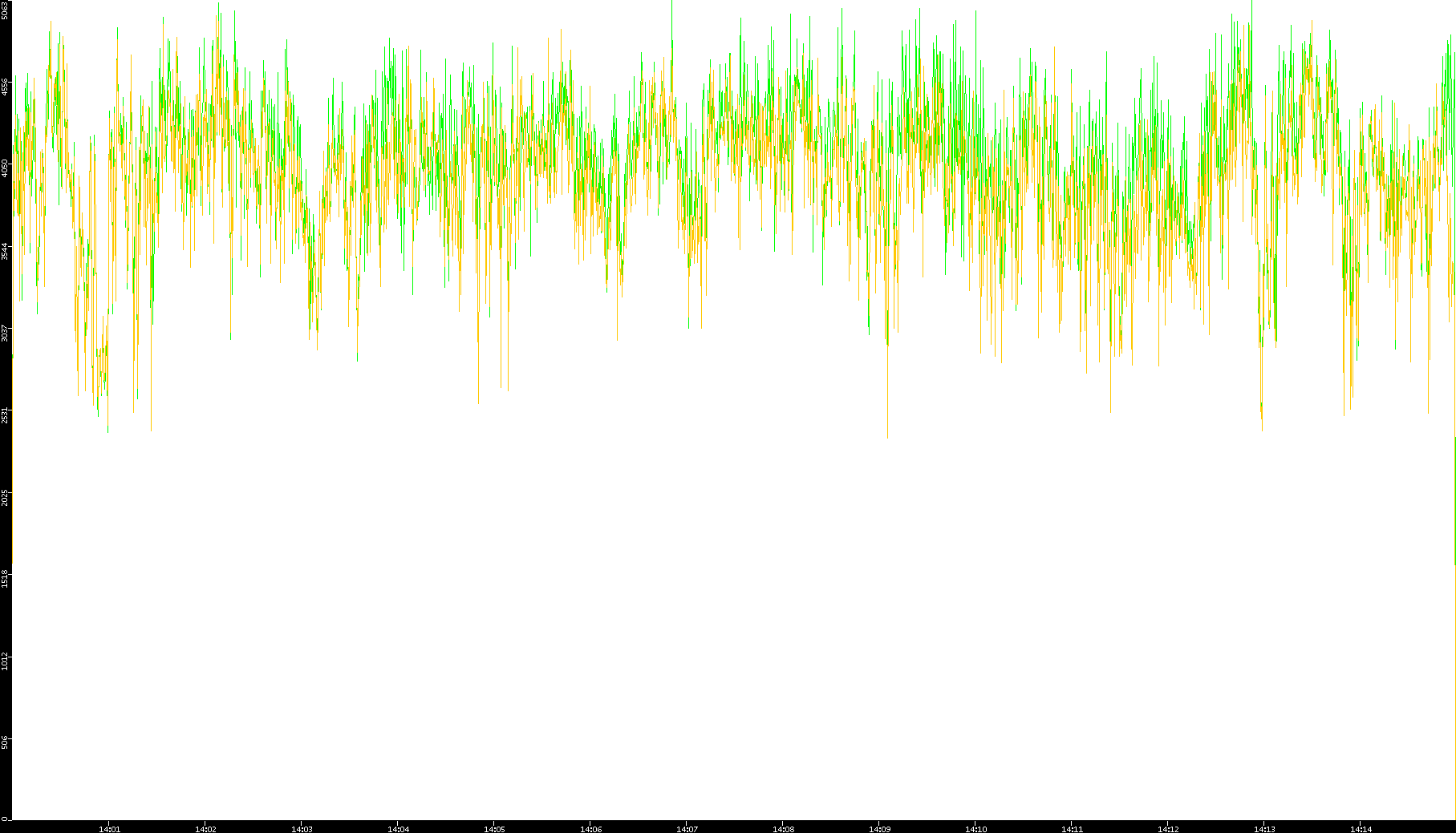Click the 14:01 time axis label
This screenshot has height=833, width=1456.
(x=109, y=829)
